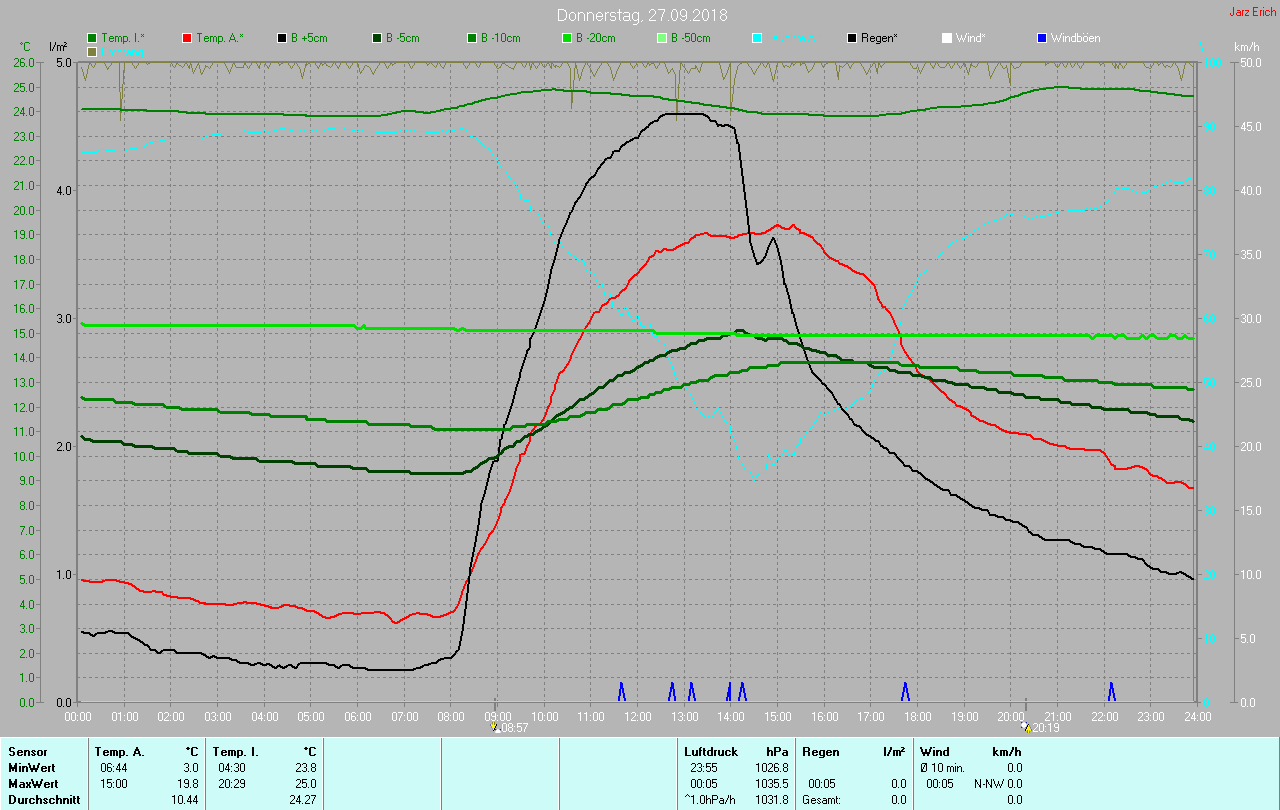1280x810 pixels.
Task: Click the Temp. A. max value '19.8'
Action: (x=188, y=784)
